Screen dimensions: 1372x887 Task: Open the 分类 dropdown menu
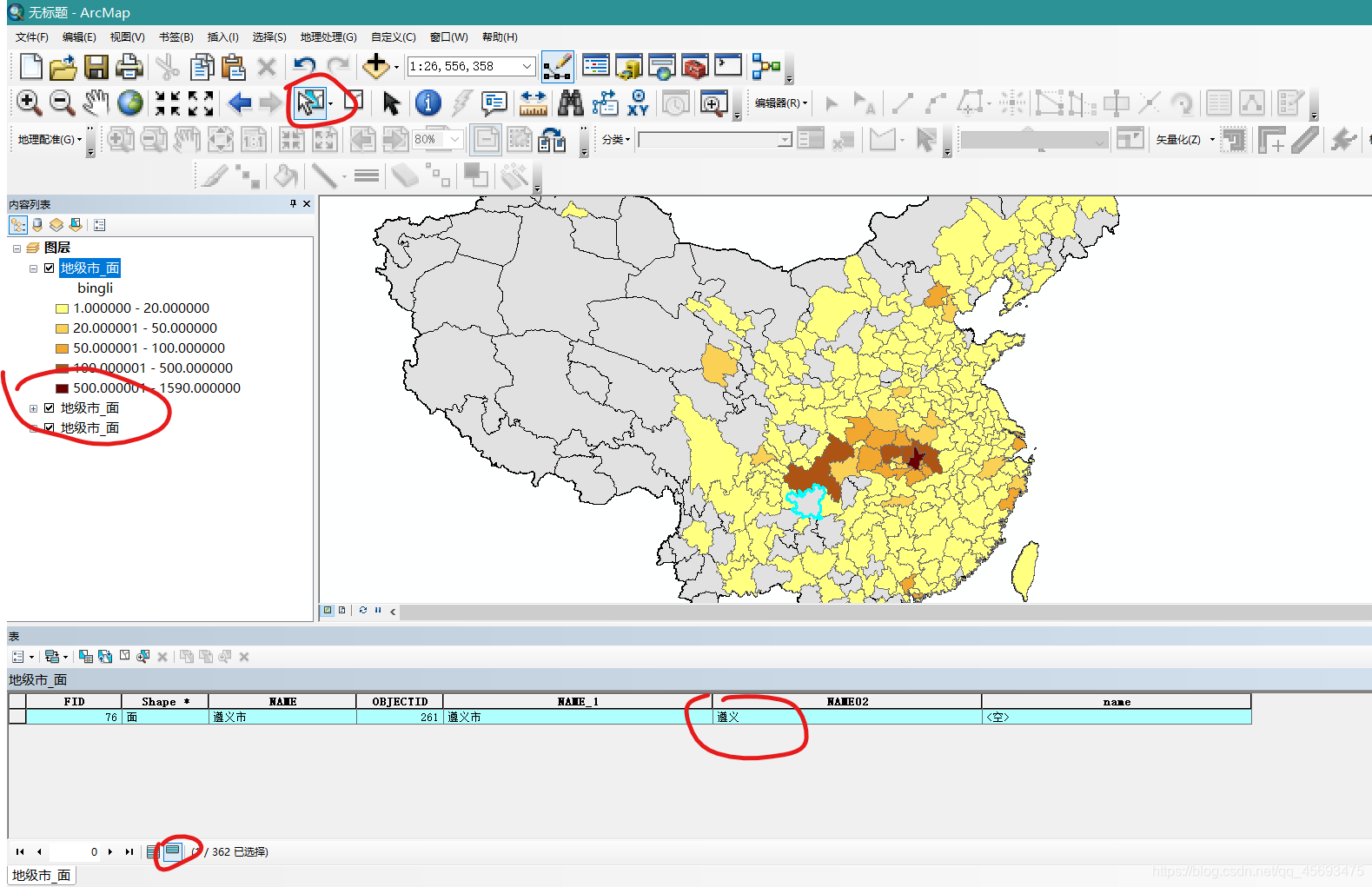(x=615, y=140)
